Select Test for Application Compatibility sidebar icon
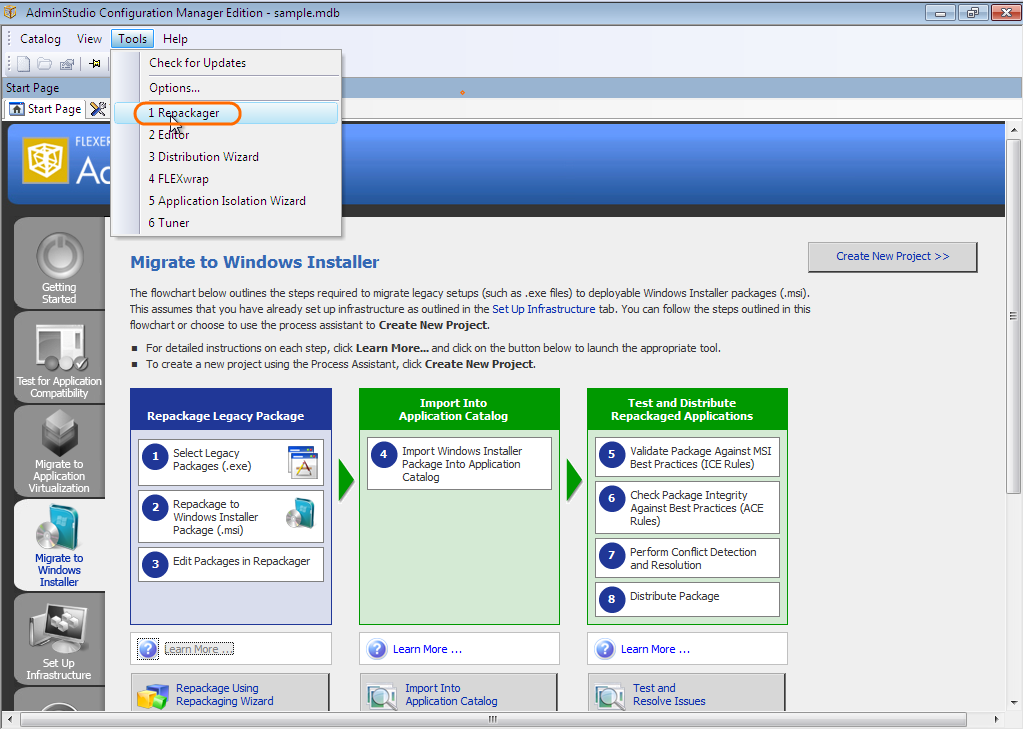The width and height of the screenshot is (1023, 729). click(x=59, y=360)
